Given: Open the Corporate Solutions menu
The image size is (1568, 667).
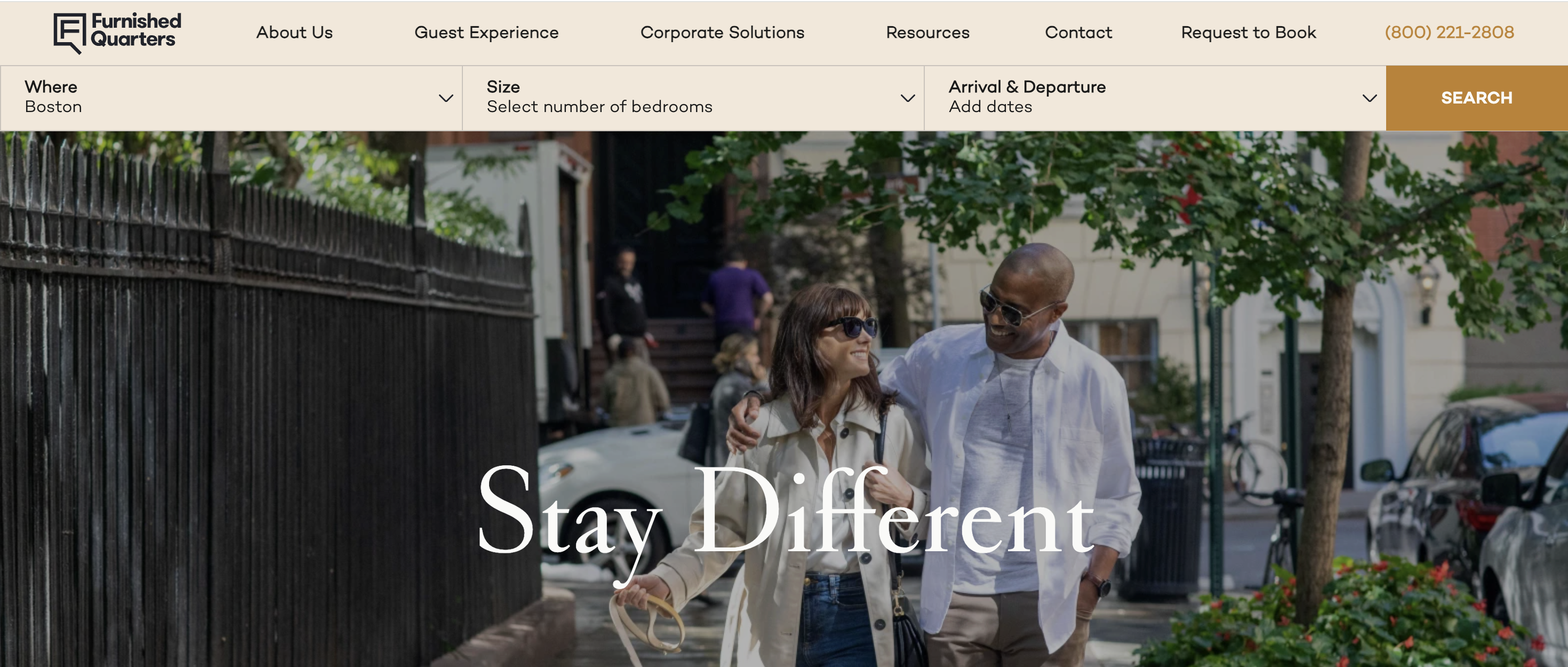Looking at the screenshot, I should click(x=722, y=33).
